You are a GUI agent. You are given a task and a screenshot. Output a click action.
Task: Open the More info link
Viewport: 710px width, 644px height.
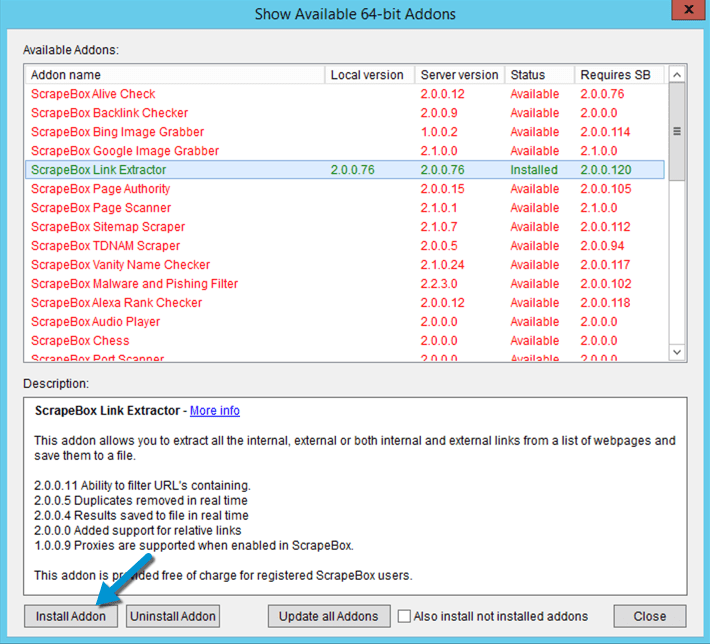pos(215,410)
